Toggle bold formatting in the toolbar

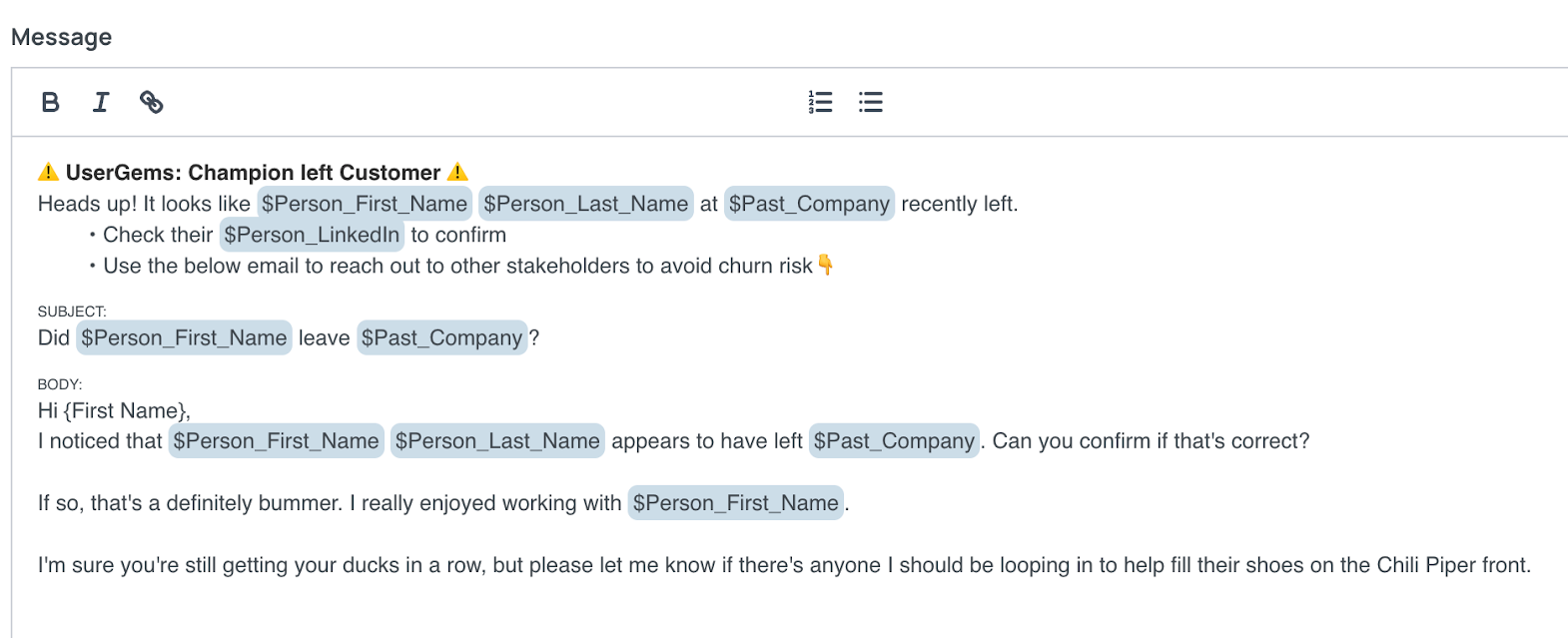click(50, 102)
